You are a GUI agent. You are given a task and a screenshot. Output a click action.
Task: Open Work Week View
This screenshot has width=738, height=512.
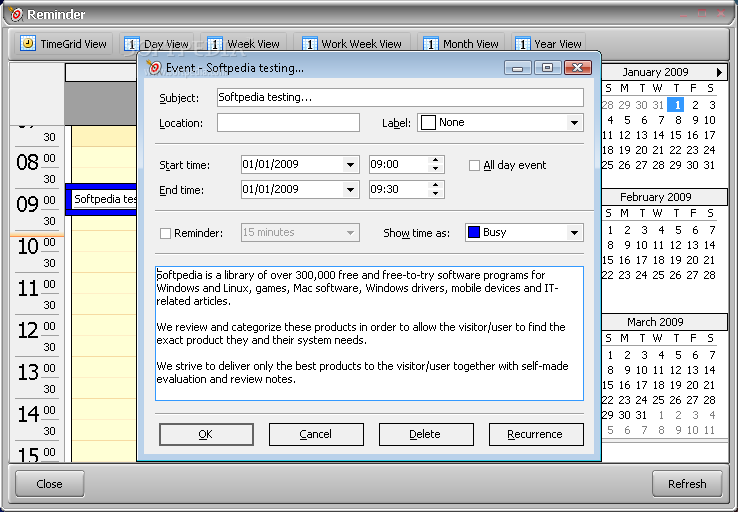click(352, 44)
